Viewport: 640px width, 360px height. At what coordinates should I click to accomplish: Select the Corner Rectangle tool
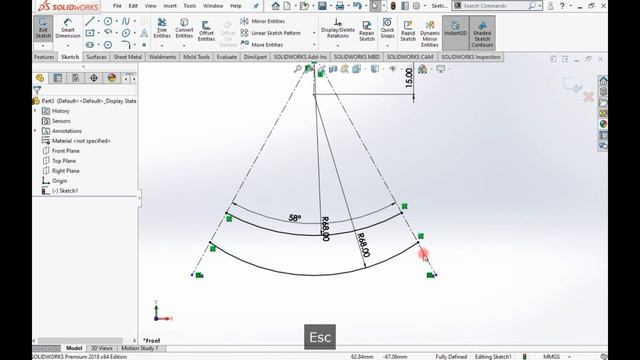pos(90,33)
